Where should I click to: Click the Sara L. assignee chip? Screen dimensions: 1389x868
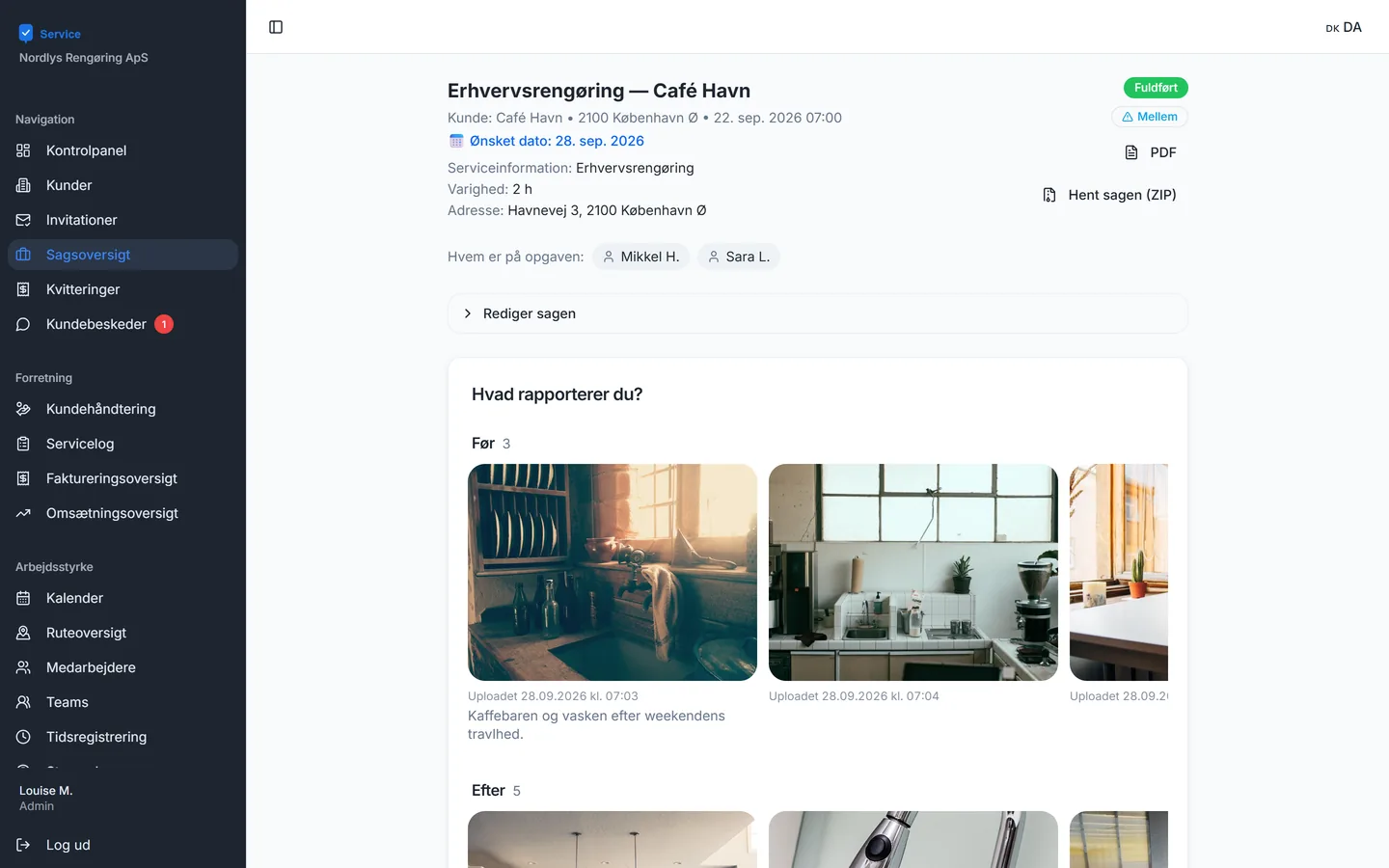(x=738, y=257)
